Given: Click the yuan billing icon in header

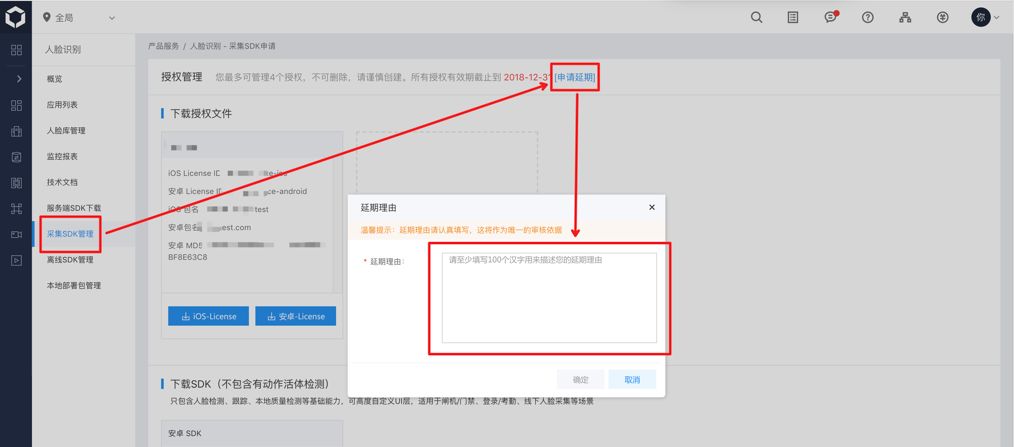Looking at the screenshot, I should click(x=942, y=18).
